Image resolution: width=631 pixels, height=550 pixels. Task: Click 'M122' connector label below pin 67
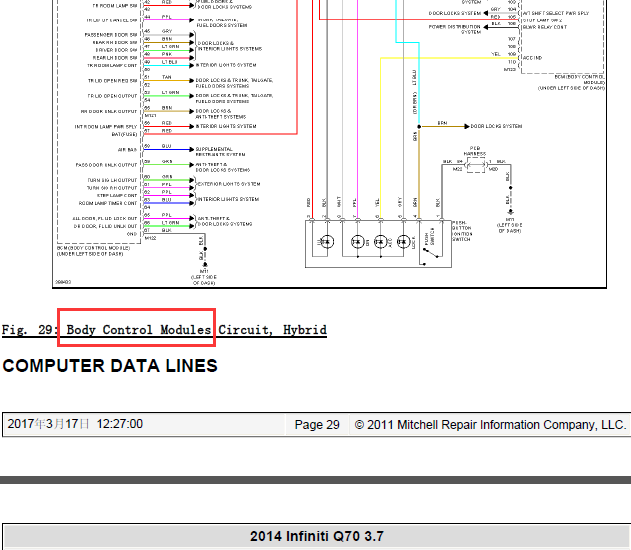(x=150, y=238)
